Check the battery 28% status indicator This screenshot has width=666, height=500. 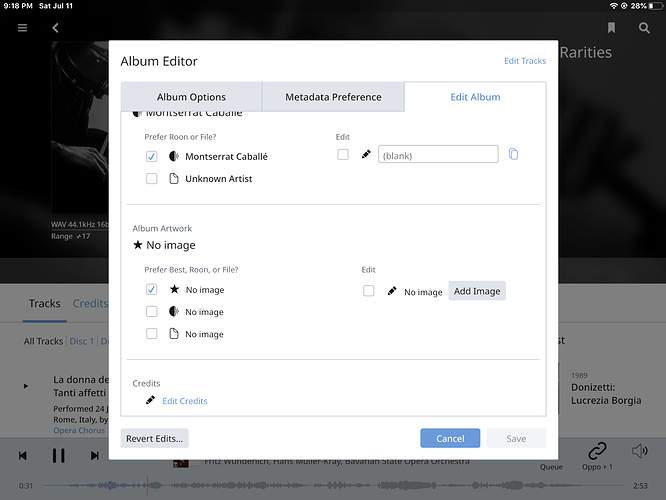[x=646, y=6]
